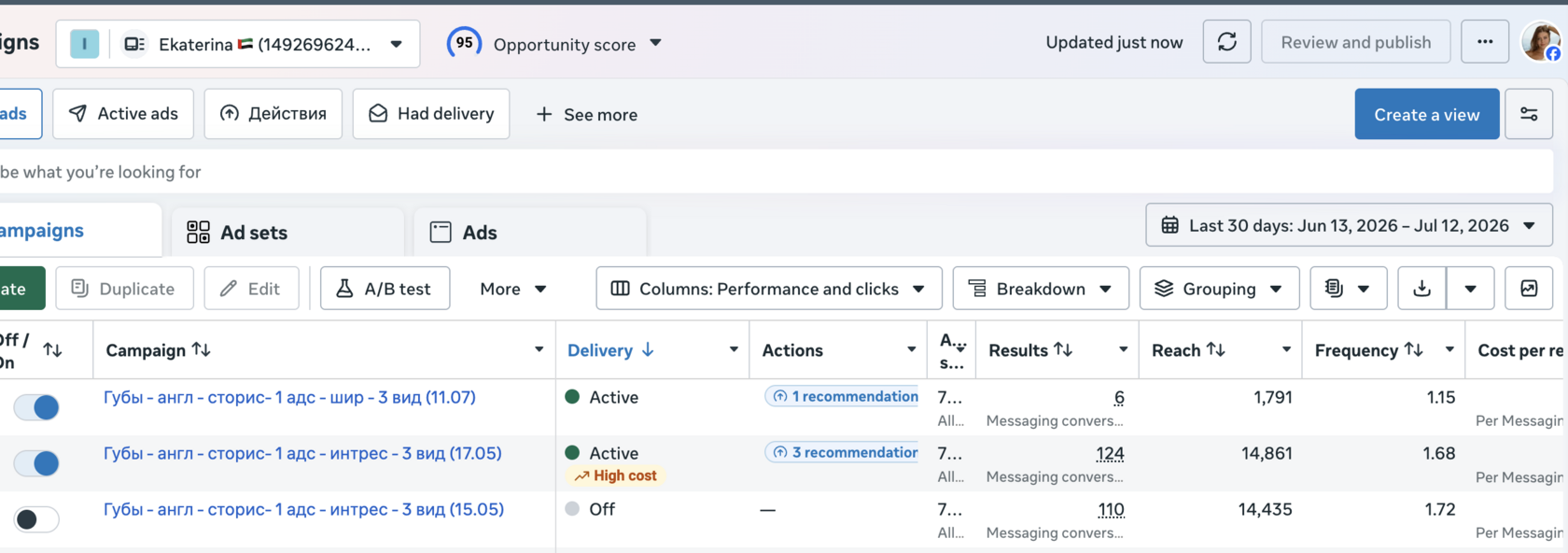Open view settings sliders icon
The height and width of the screenshot is (553, 1568).
[1529, 114]
